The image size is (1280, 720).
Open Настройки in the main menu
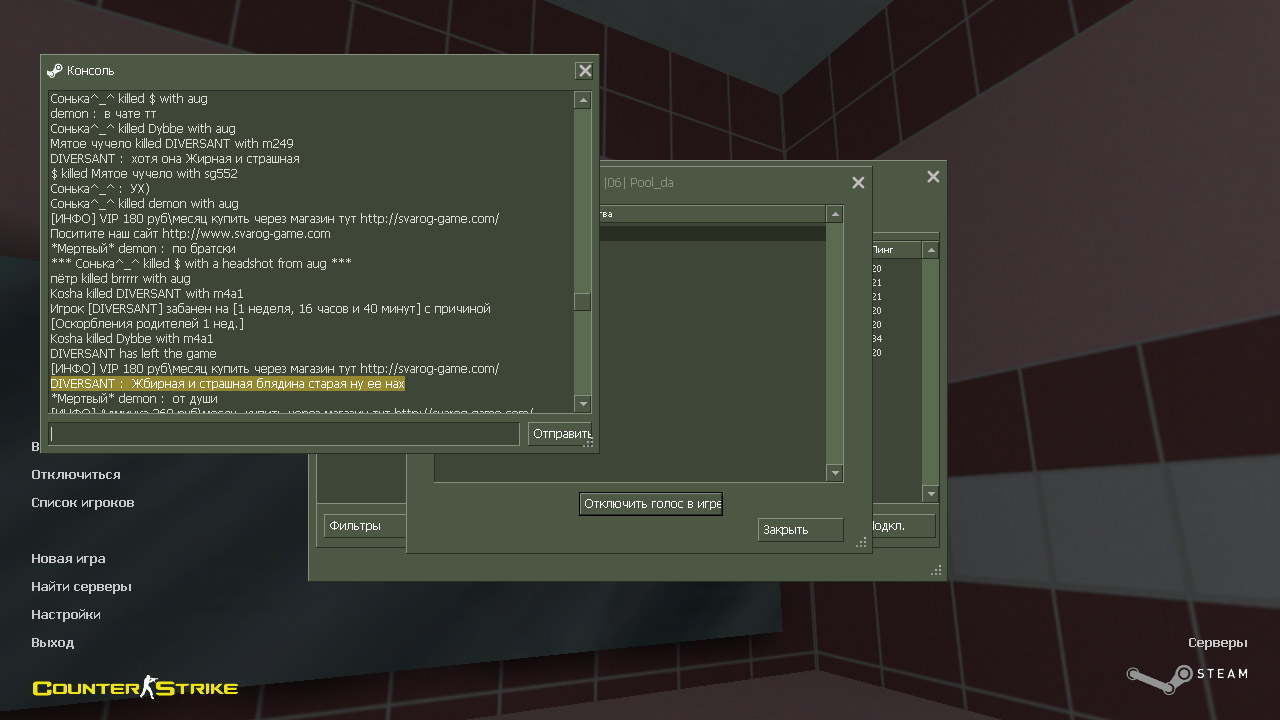[x=66, y=615]
